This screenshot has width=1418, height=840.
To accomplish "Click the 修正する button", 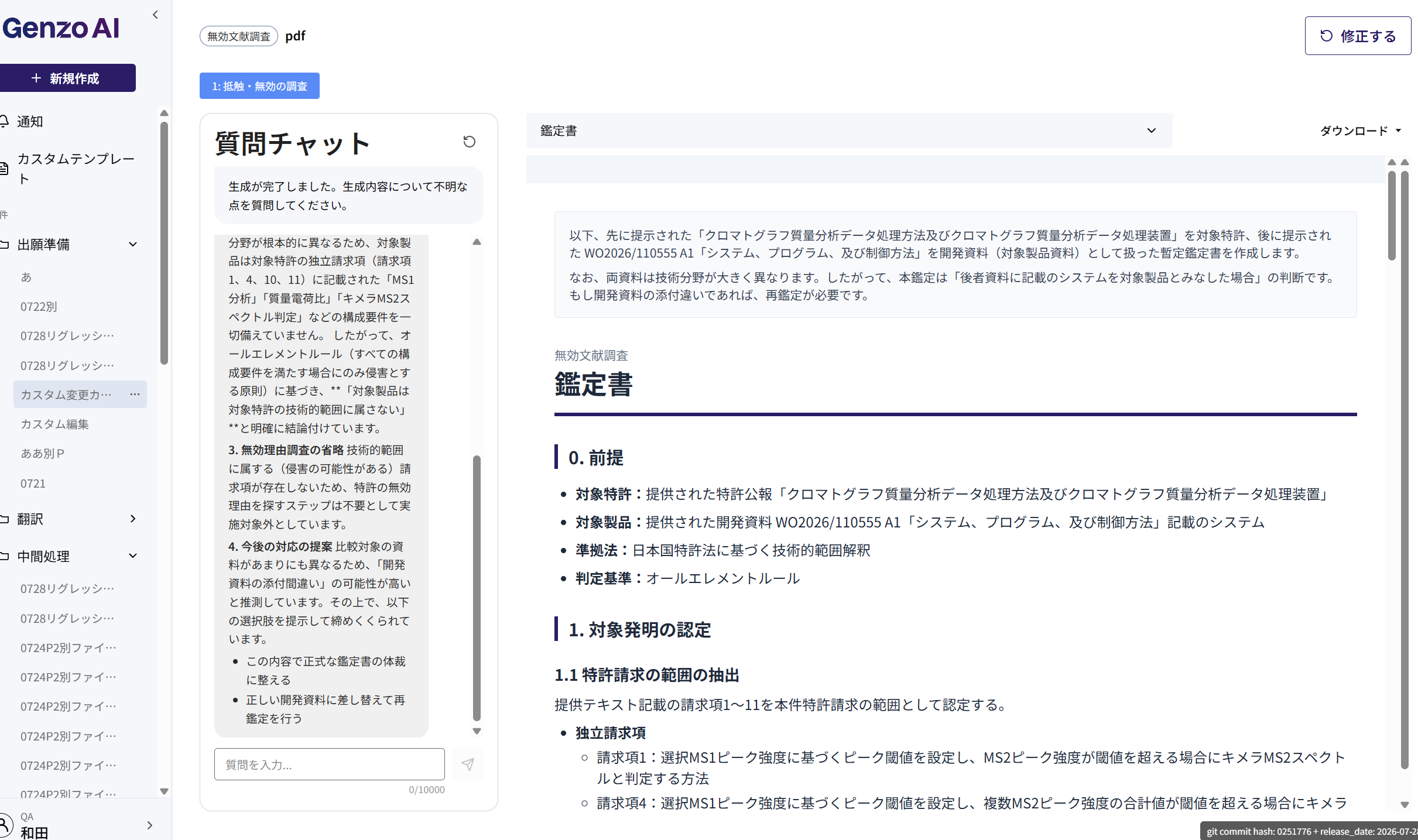I will (x=1358, y=36).
